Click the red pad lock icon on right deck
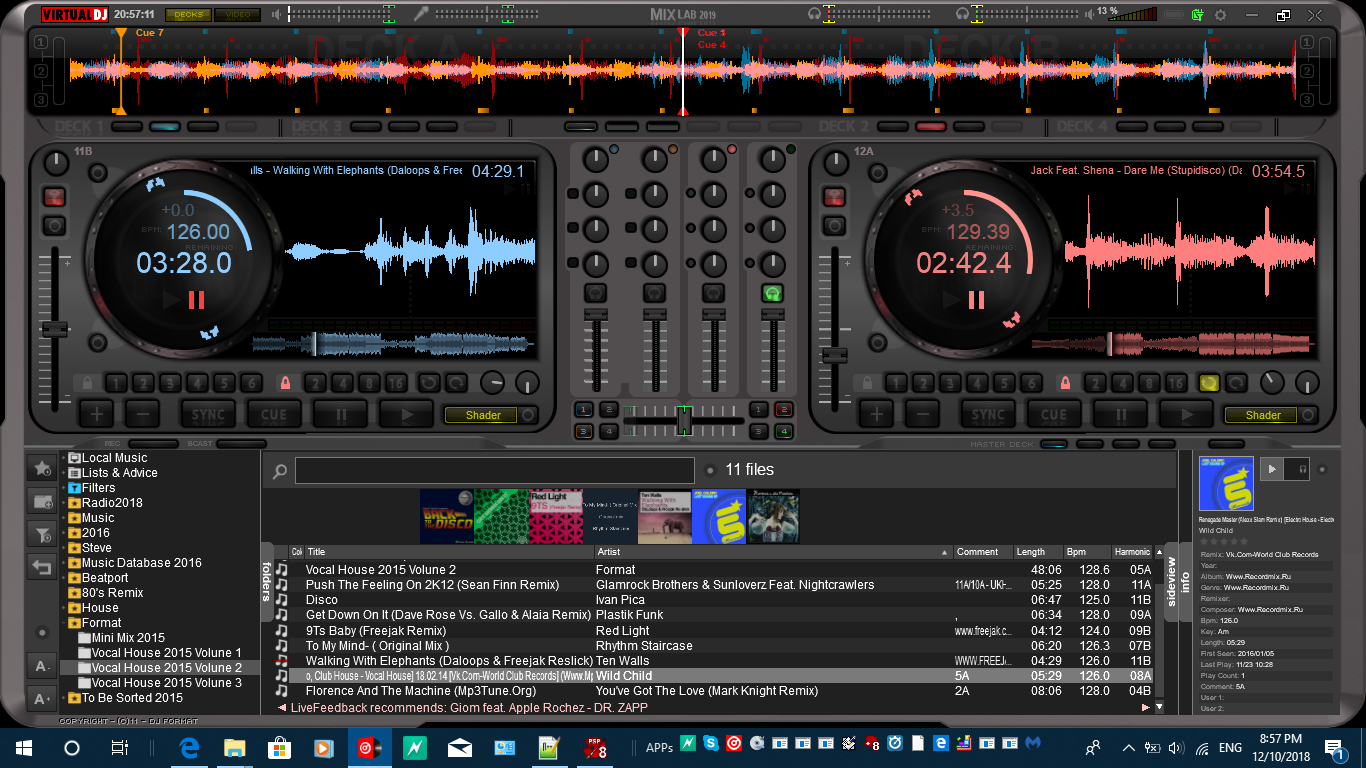Screen dimensions: 1366x768 tap(1065, 383)
